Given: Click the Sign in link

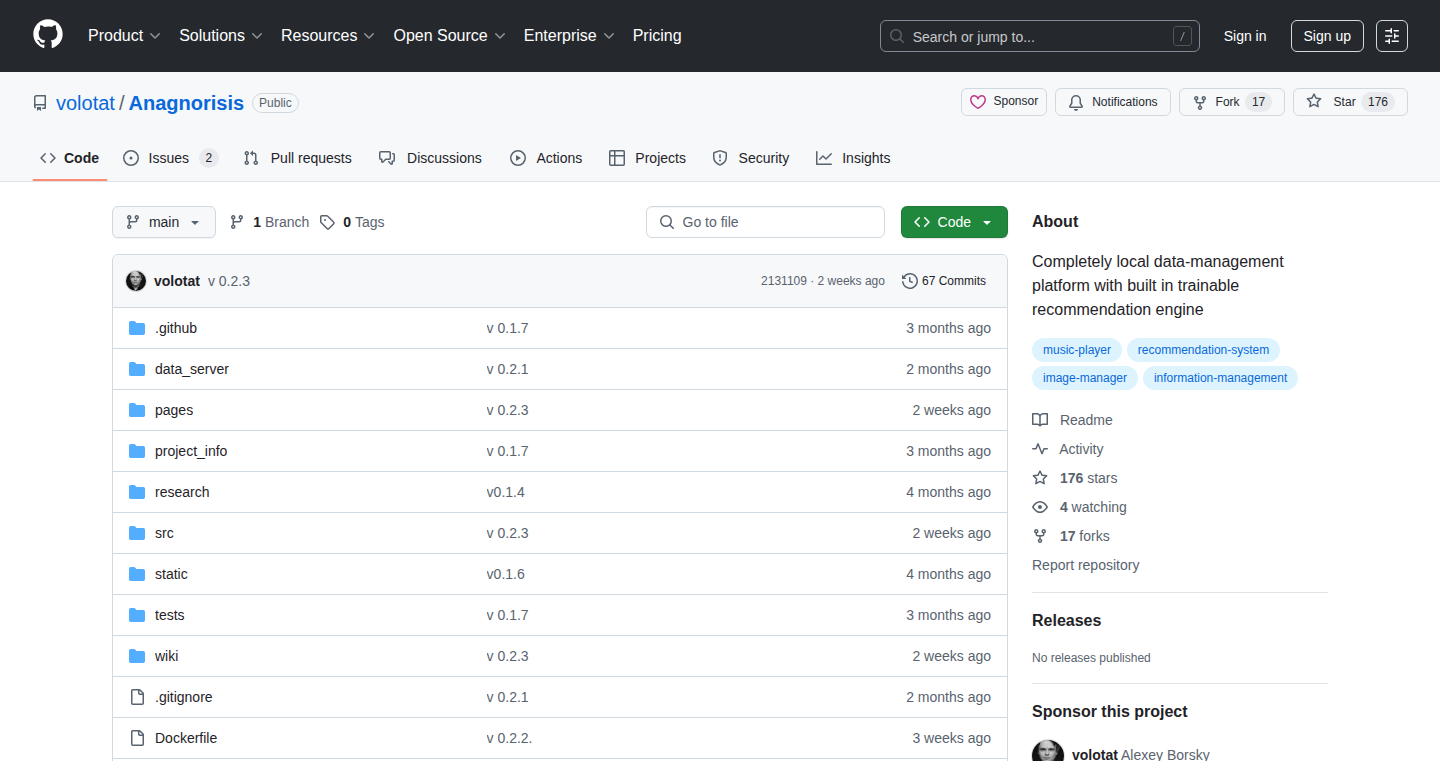Looking at the screenshot, I should click(x=1245, y=36).
